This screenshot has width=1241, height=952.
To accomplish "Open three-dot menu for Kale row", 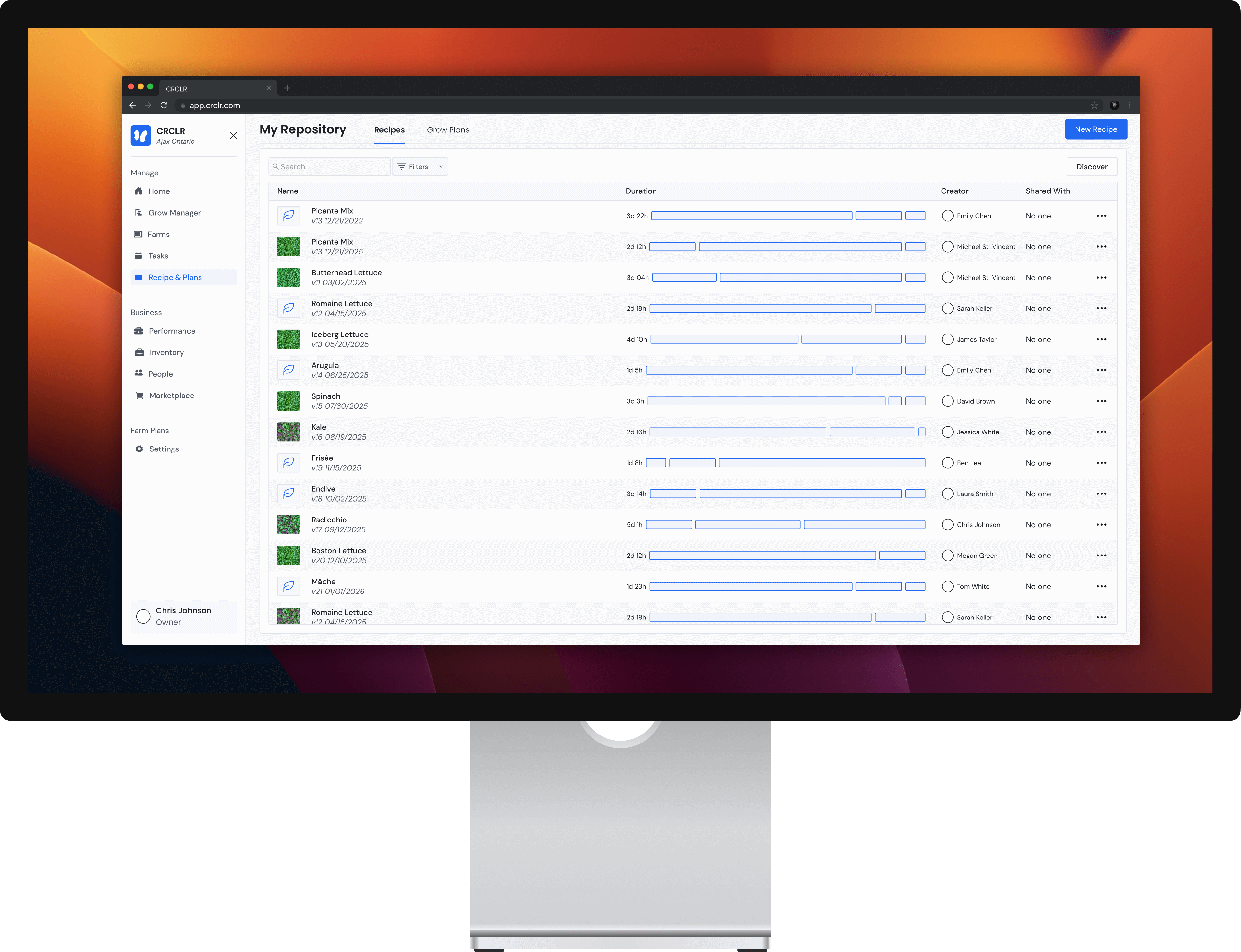I will [x=1101, y=432].
